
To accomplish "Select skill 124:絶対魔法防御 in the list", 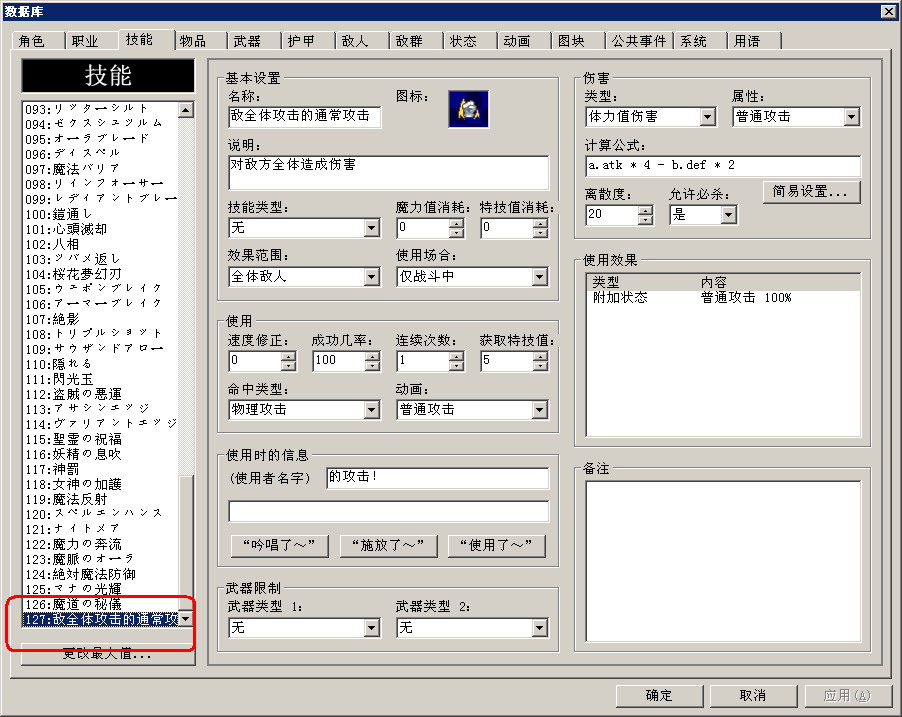I will pyautogui.click(x=100, y=574).
